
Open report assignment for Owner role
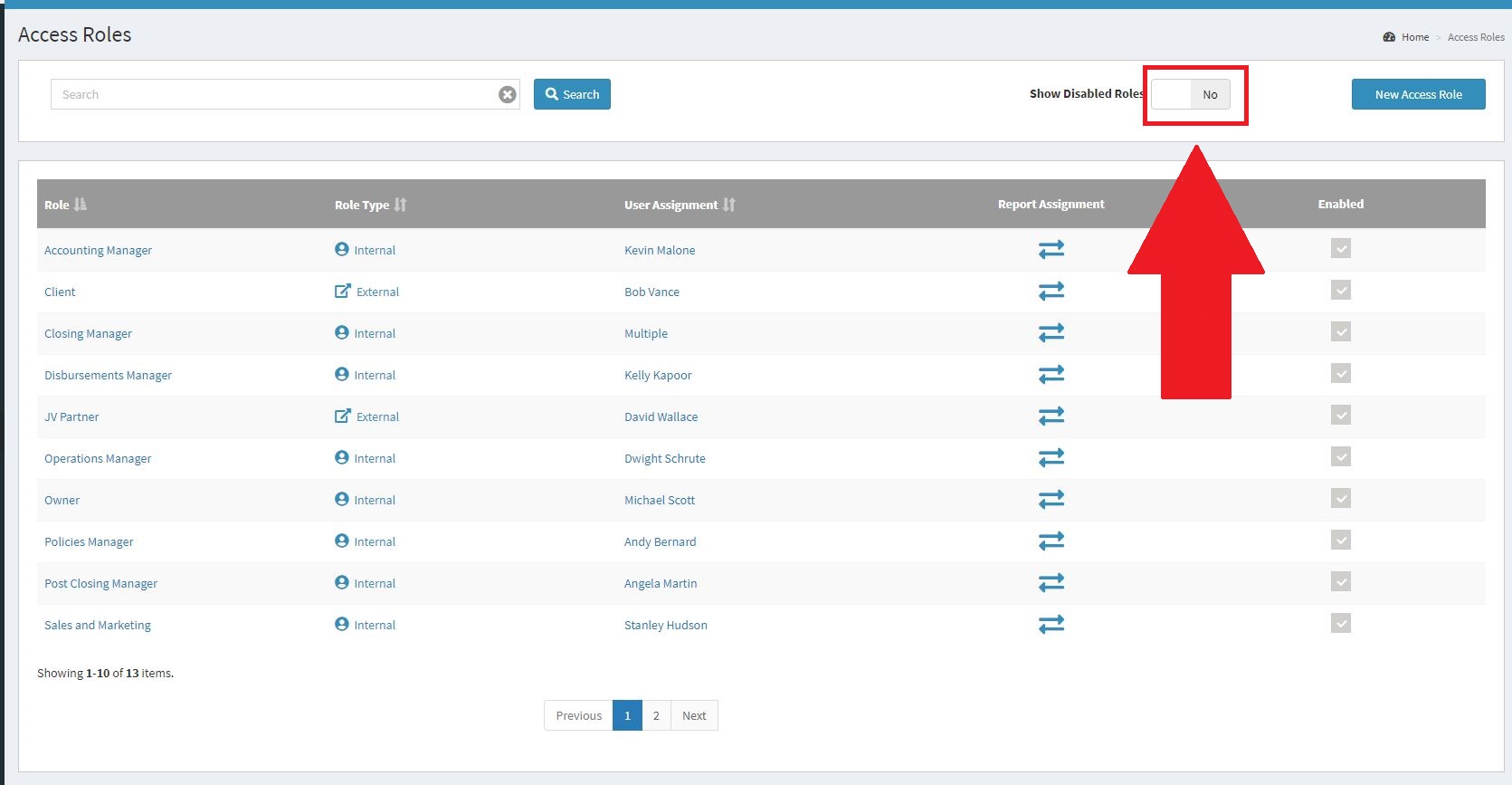point(1051,499)
